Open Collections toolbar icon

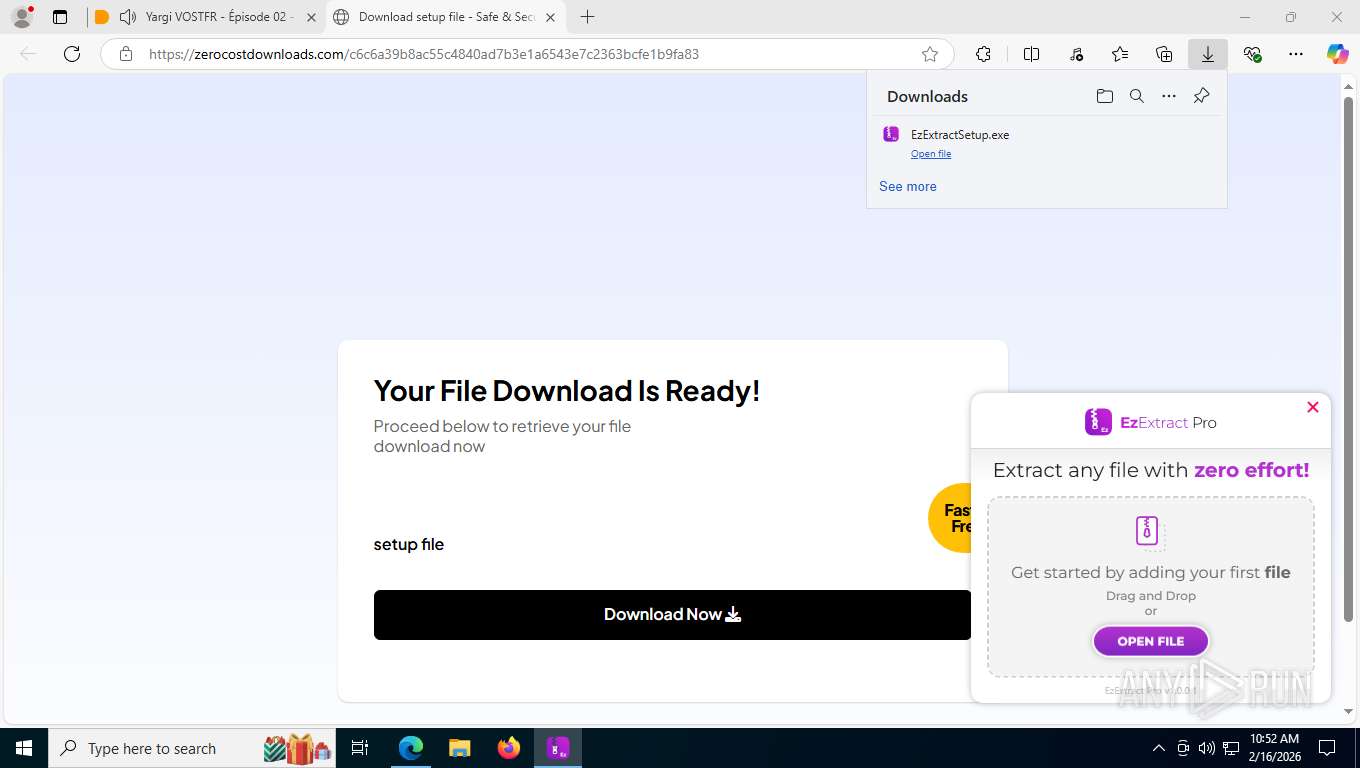pyautogui.click(x=1164, y=54)
